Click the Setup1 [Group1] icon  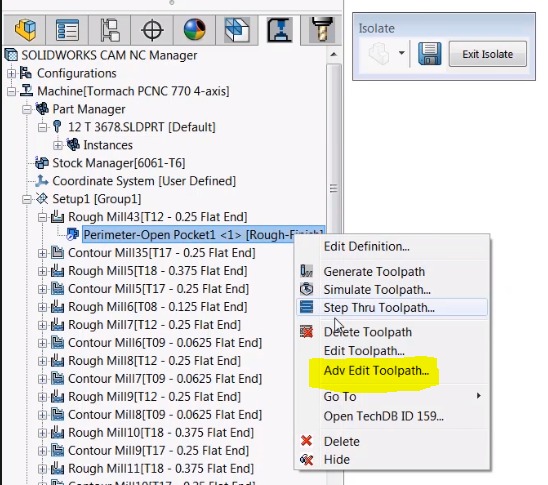point(42,199)
